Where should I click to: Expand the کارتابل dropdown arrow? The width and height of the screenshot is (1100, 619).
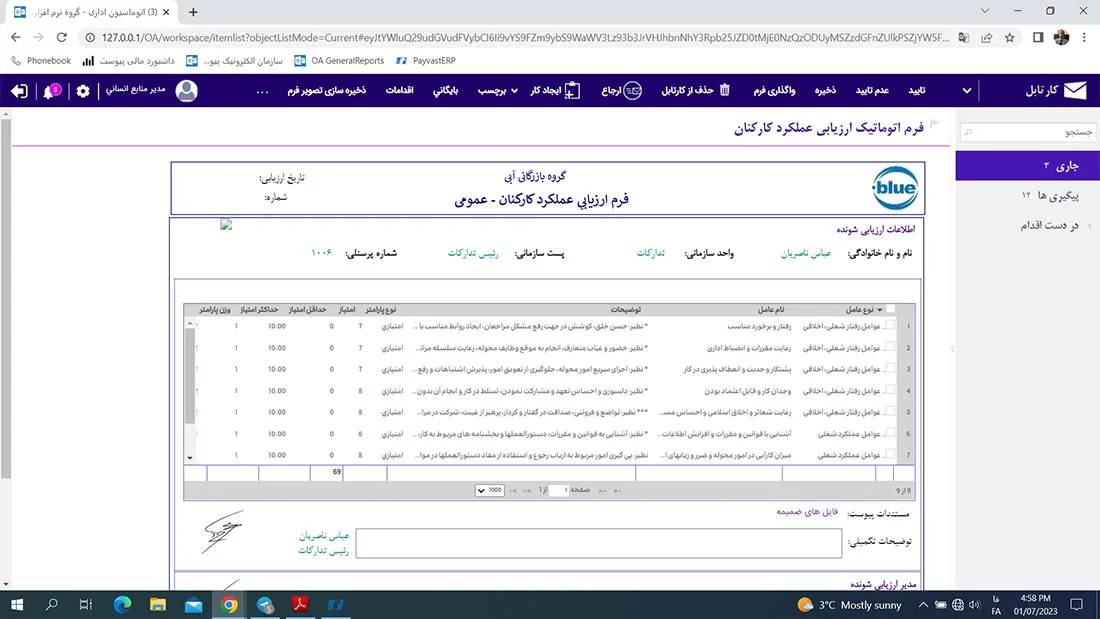967,91
